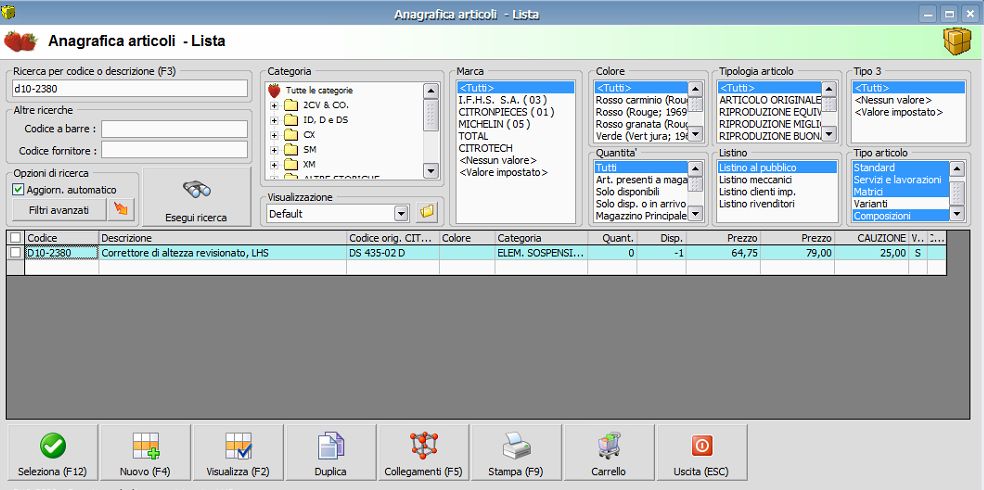The height and width of the screenshot is (490, 984).
Task: Click scroll down arrow in Tipo articolo list
Action: pos(956,213)
